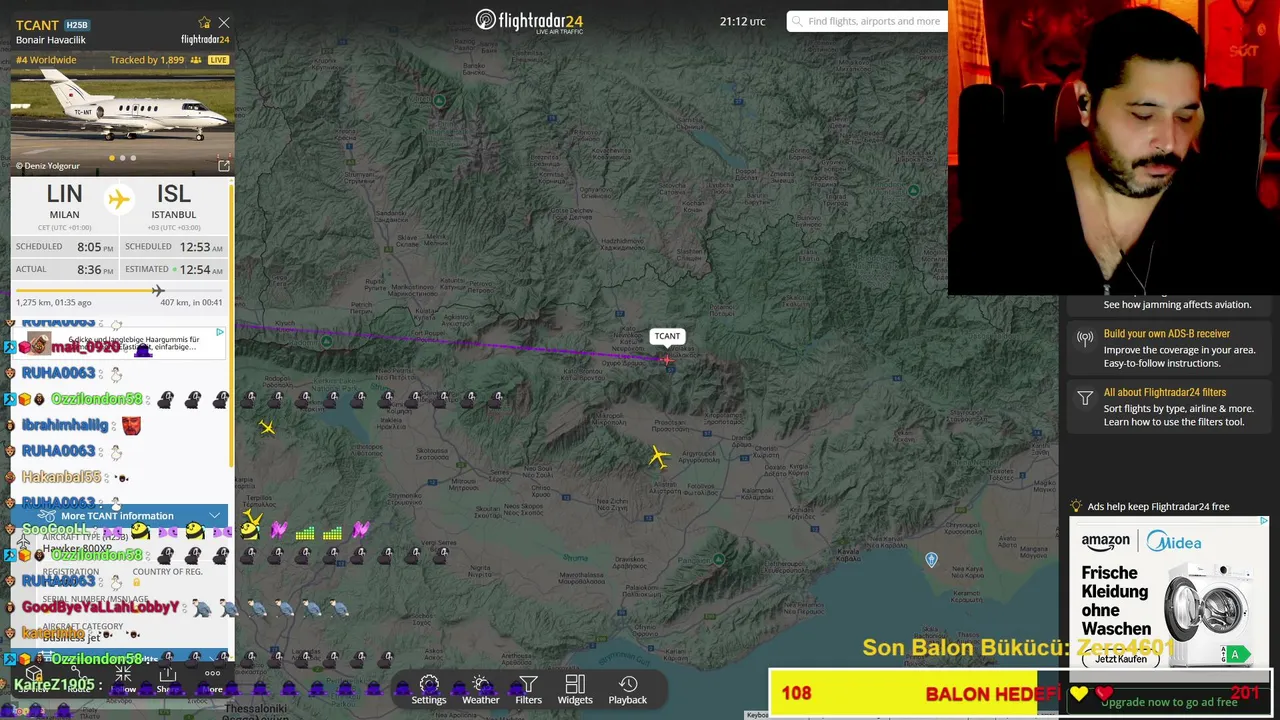The width and height of the screenshot is (1280, 720).
Task: Click the lightbulb icon by ads notice
Action: click(x=1077, y=507)
